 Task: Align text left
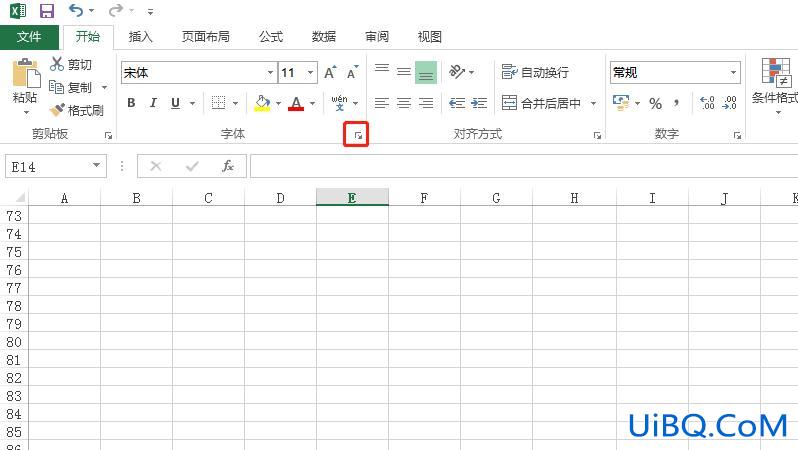(x=382, y=103)
